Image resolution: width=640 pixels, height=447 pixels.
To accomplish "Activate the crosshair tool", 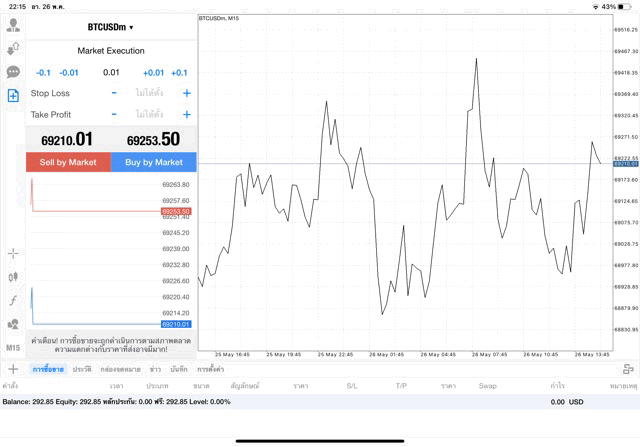I will (x=13, y=254).
